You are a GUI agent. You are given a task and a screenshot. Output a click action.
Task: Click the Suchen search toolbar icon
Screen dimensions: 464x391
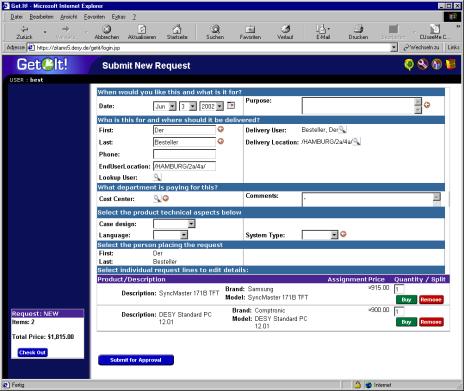(215, 32)
